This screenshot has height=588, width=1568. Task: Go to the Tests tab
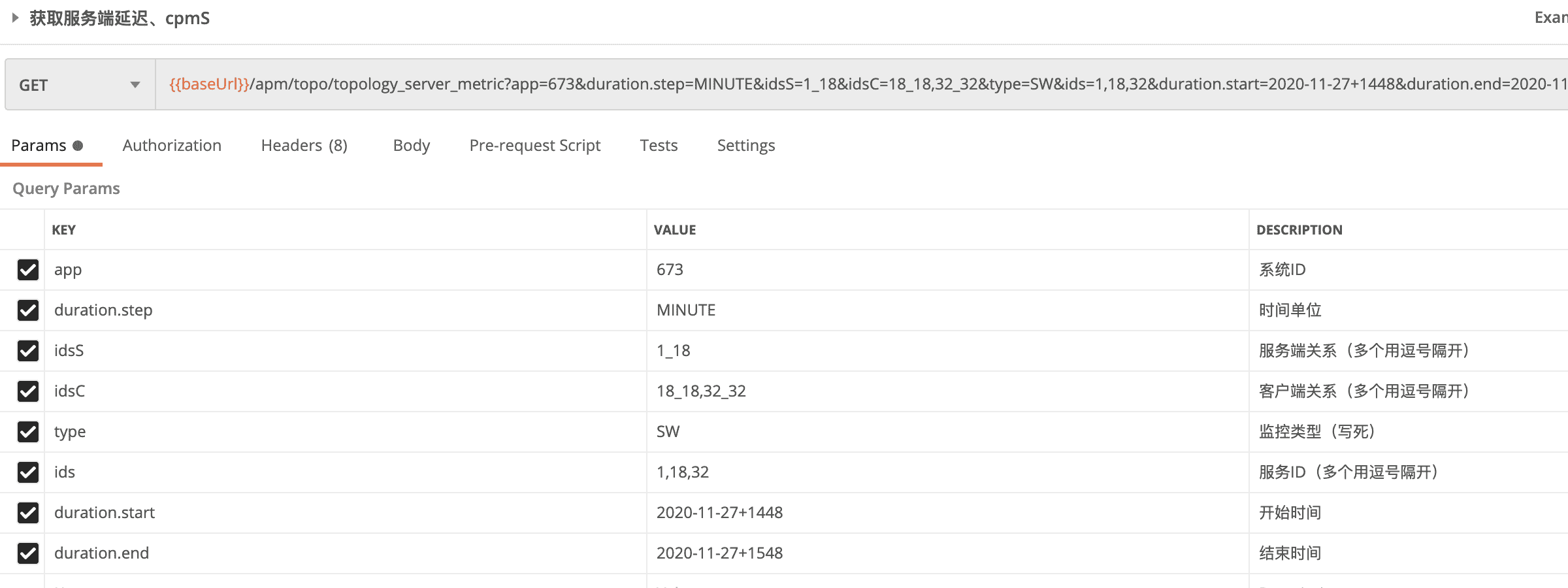(659, 145)
